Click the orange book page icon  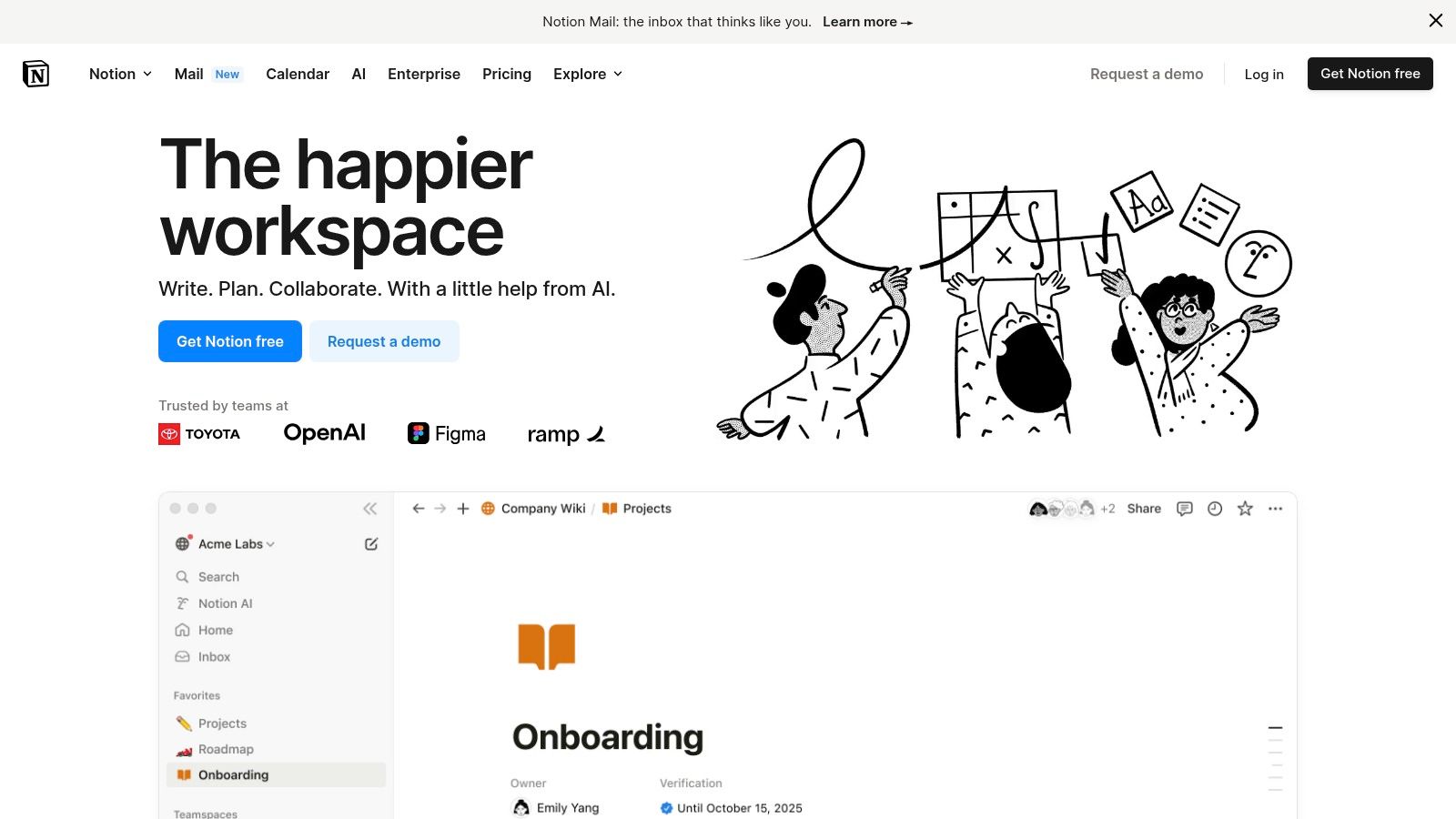[547, 647]
